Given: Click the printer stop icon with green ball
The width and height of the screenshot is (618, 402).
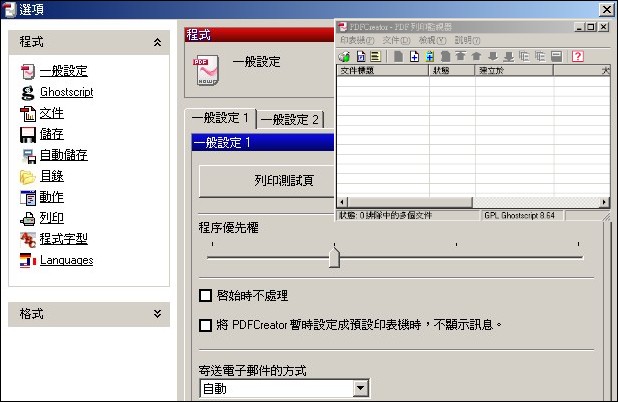Looking at the screenshot, I should pos(344,57).
